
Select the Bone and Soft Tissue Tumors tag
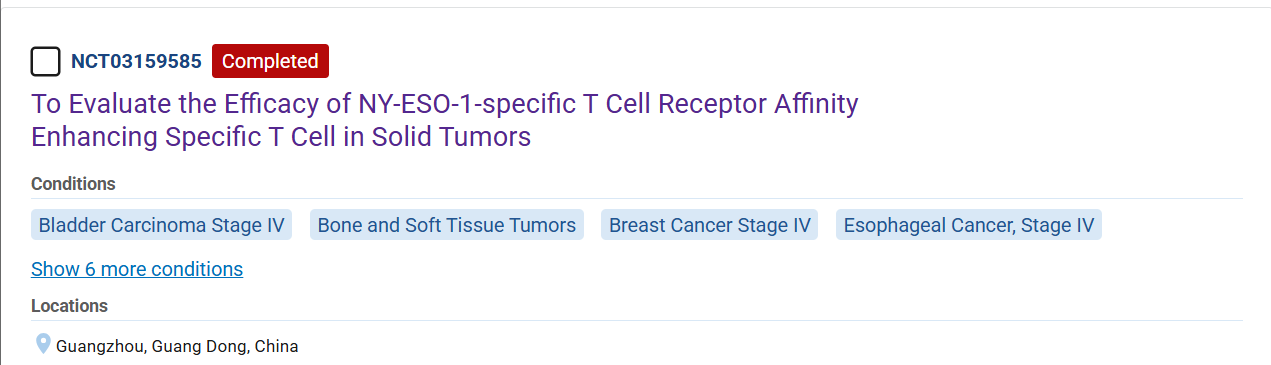coord(447,225)
